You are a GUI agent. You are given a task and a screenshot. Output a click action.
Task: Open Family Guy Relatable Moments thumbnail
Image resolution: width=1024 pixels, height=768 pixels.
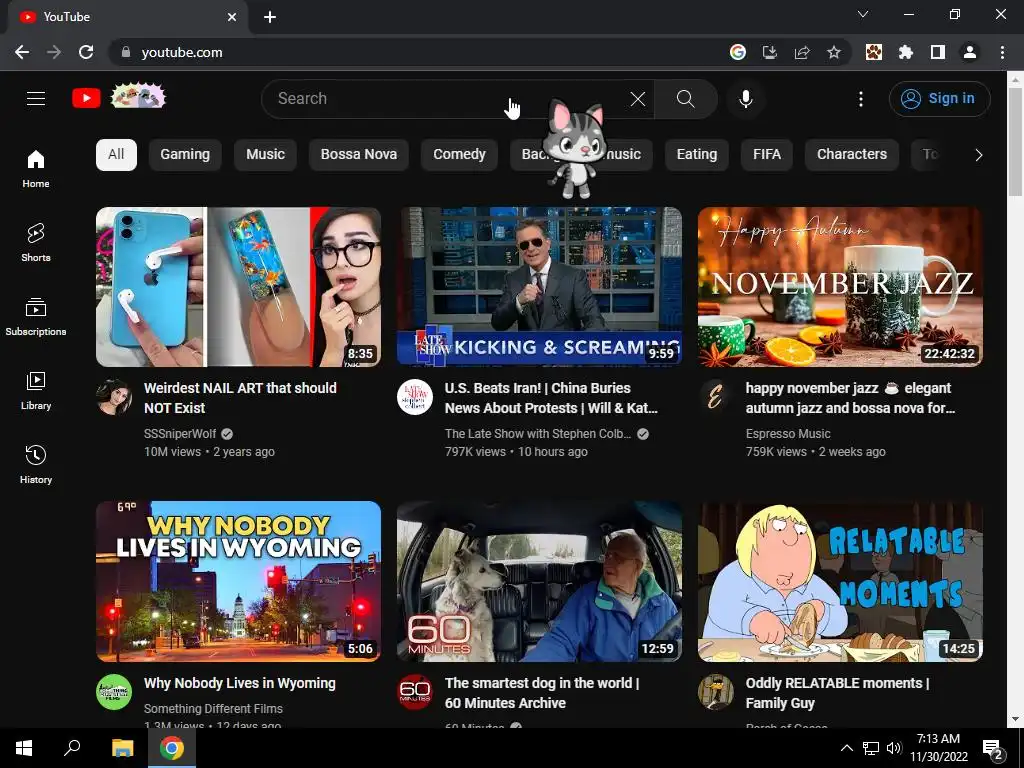(840, 581)
